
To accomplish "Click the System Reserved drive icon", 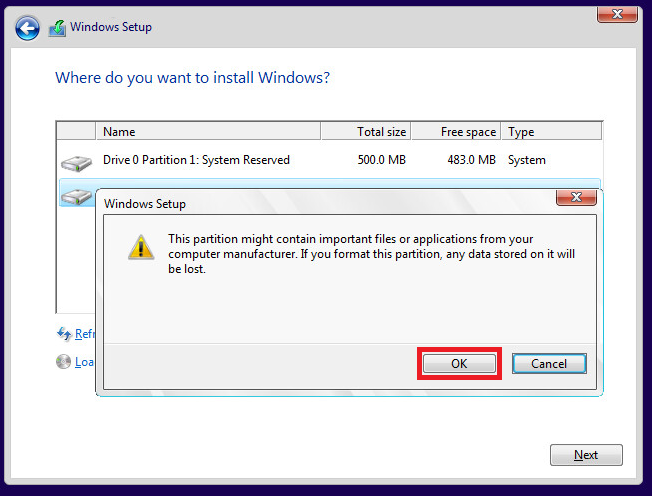I will 76,163.
